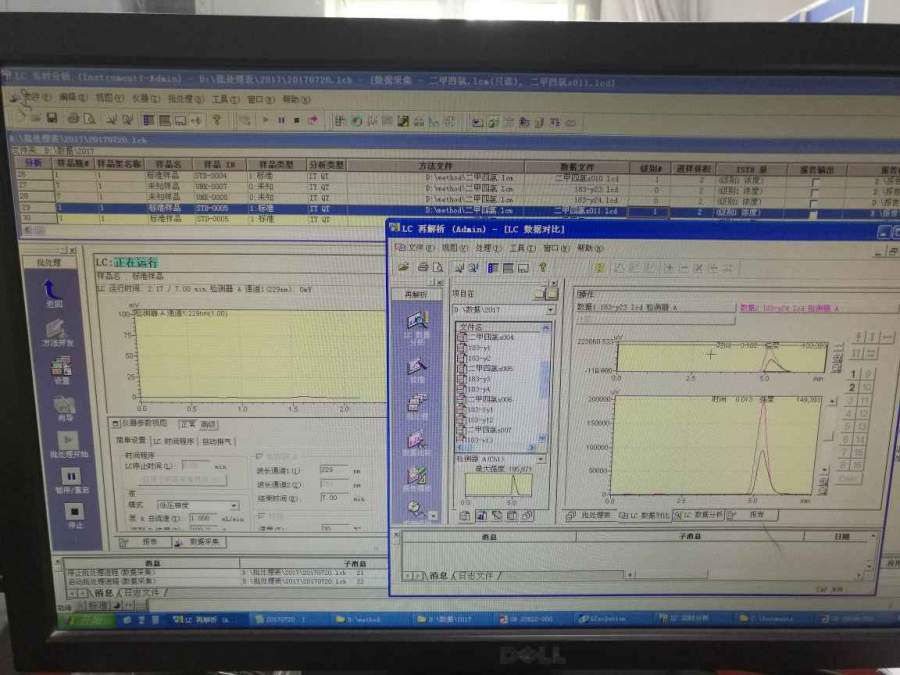Open 批处理 menu in the main window
900x675 pixels.
coord(185,99)
